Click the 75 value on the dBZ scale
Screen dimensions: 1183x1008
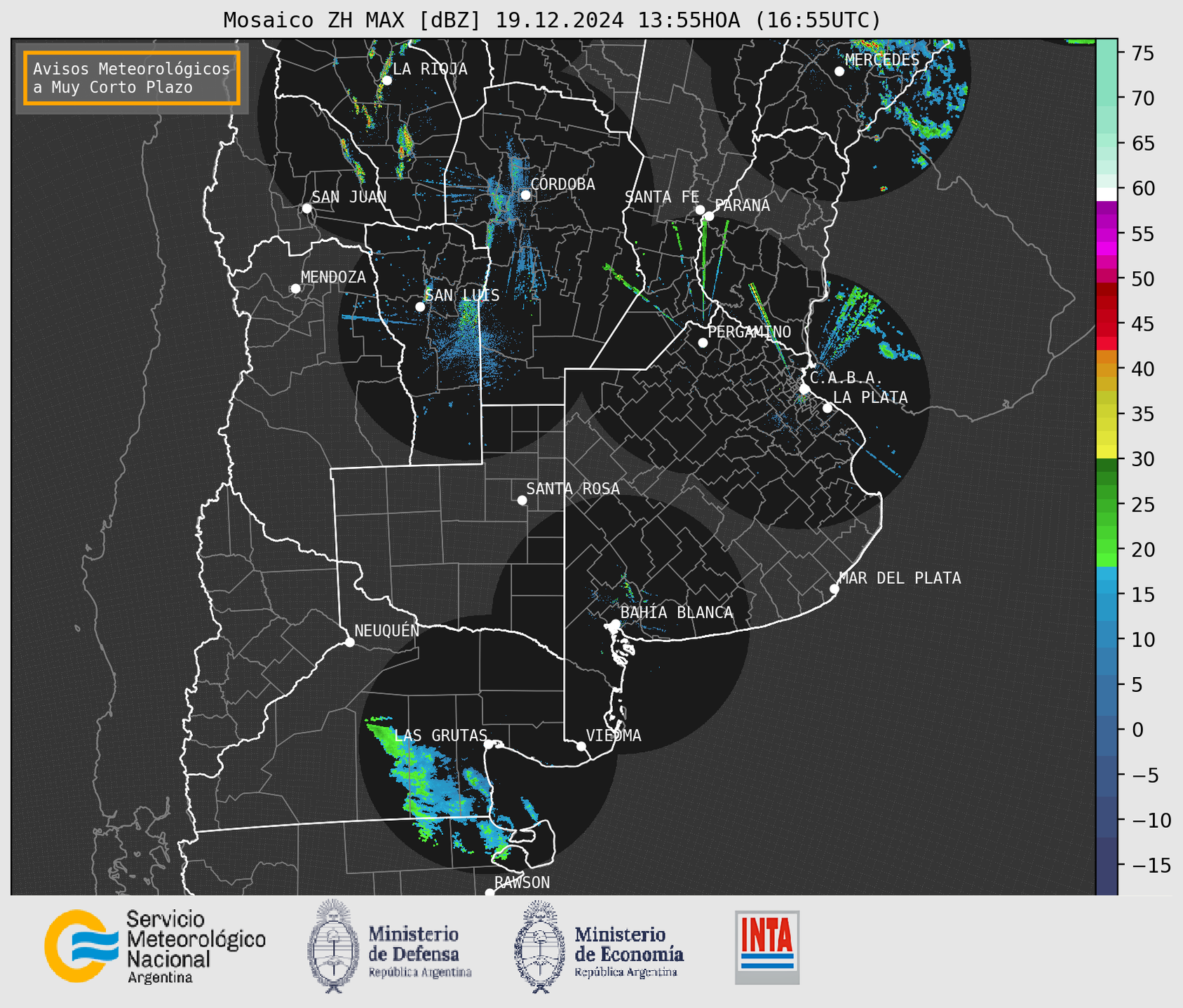[x=1142, y=53]
